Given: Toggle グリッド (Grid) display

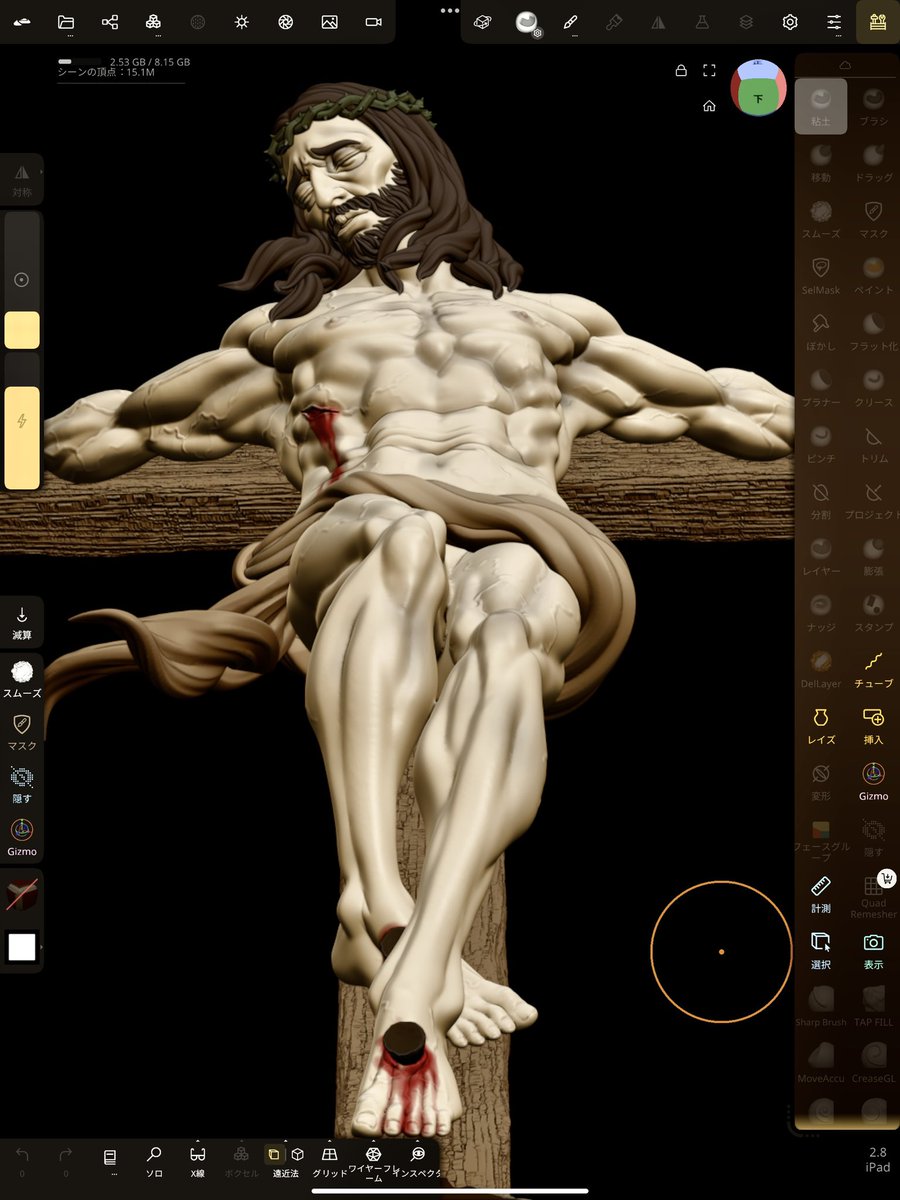Looking at the screenshot, I should [329, 1161].
